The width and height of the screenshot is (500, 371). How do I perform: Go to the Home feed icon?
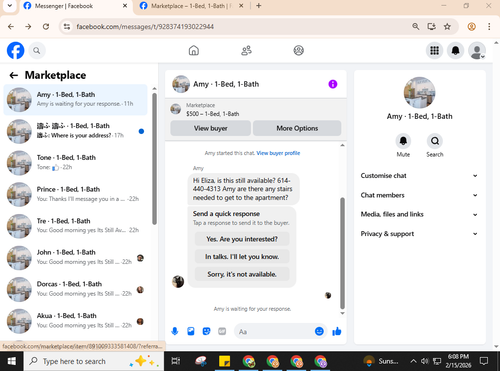[x=194, y=50]
